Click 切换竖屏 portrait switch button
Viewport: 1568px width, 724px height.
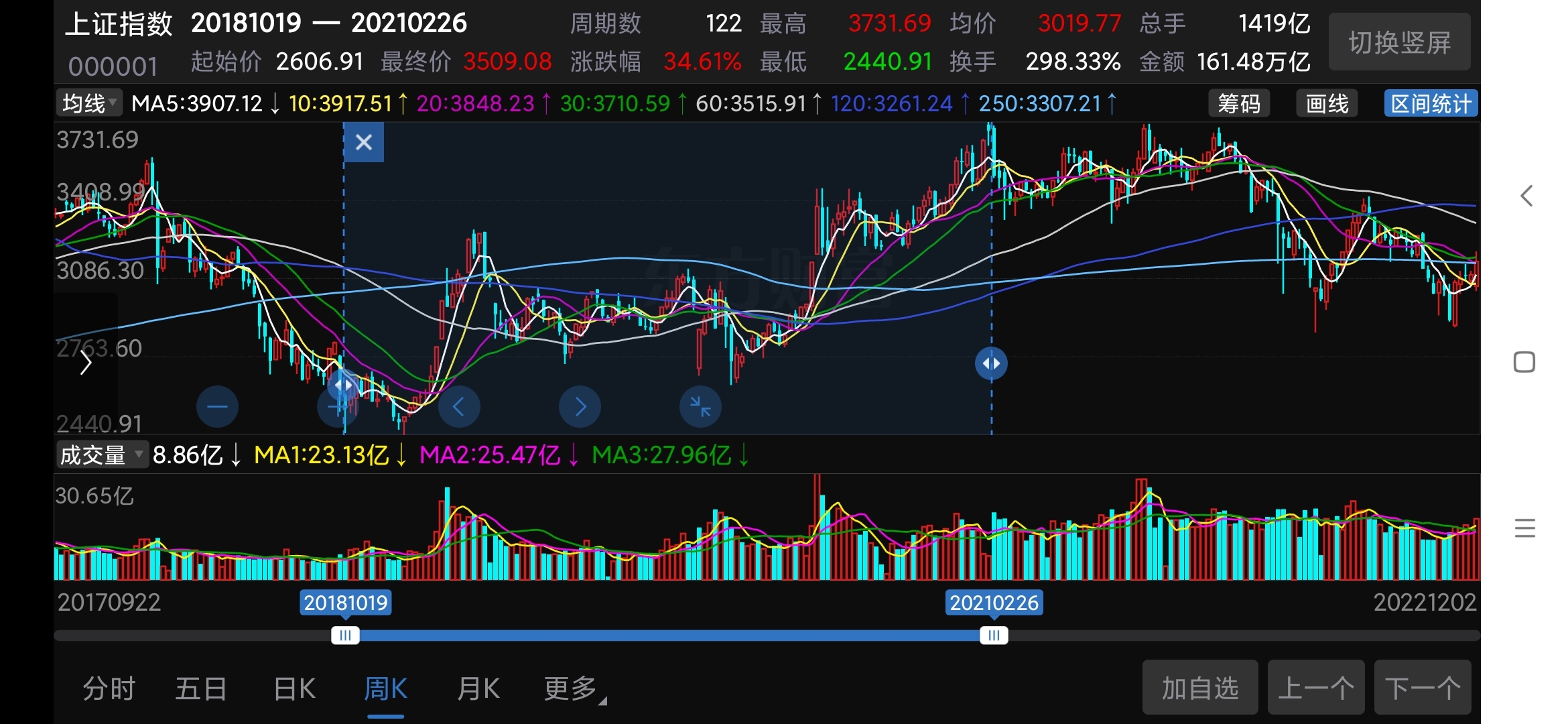[x=1399, y=43]
